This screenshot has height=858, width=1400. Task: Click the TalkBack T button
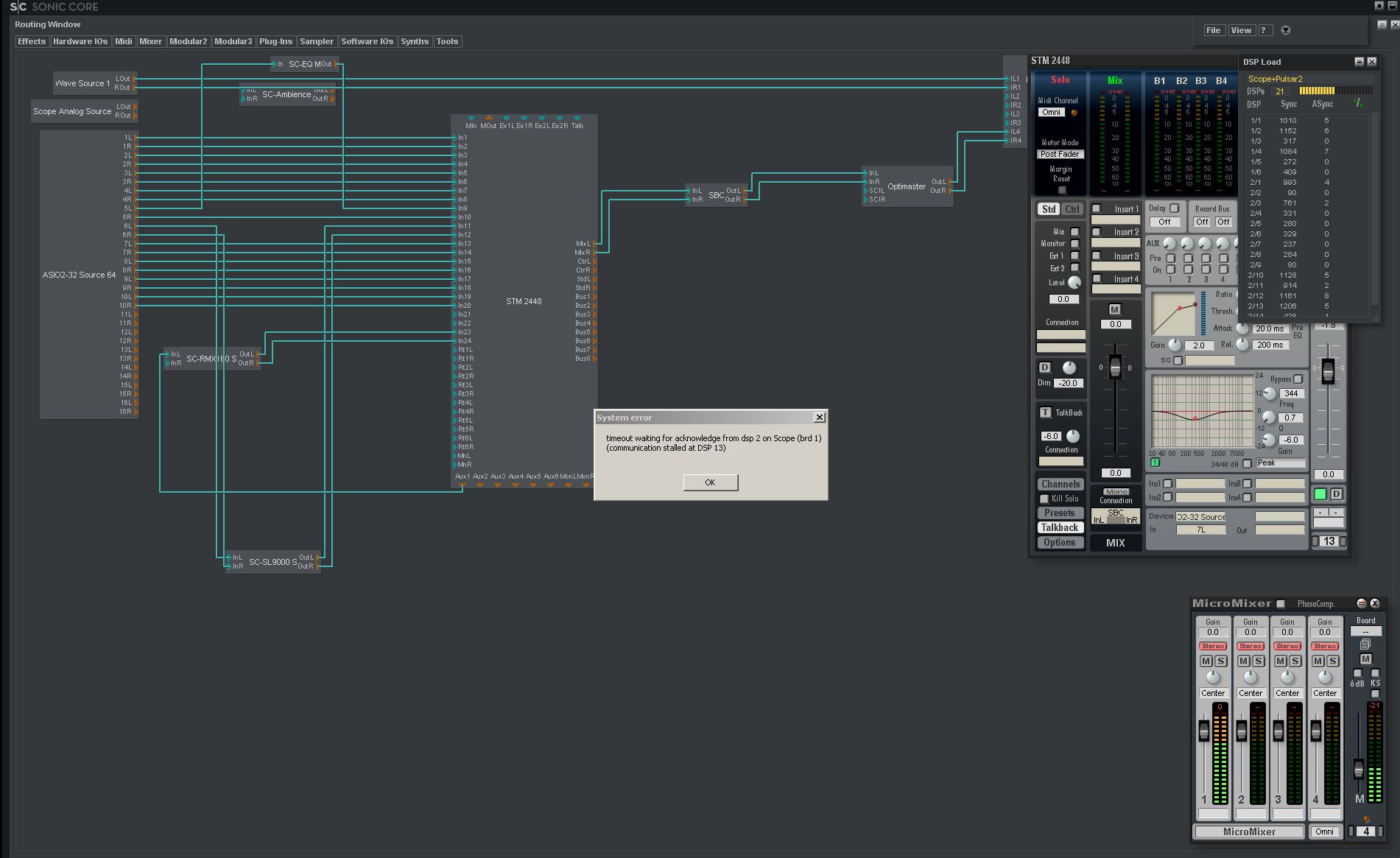(1045, 412)
